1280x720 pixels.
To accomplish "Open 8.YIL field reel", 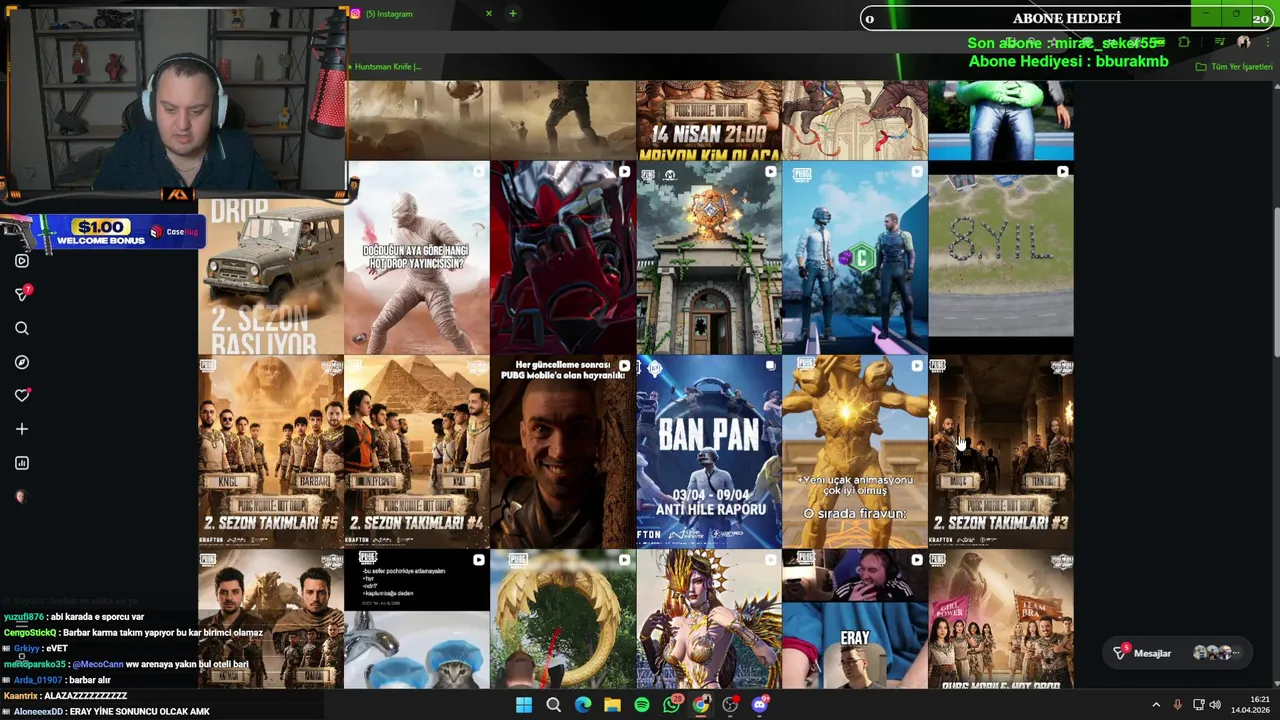I will click(x=1001, y=258).
